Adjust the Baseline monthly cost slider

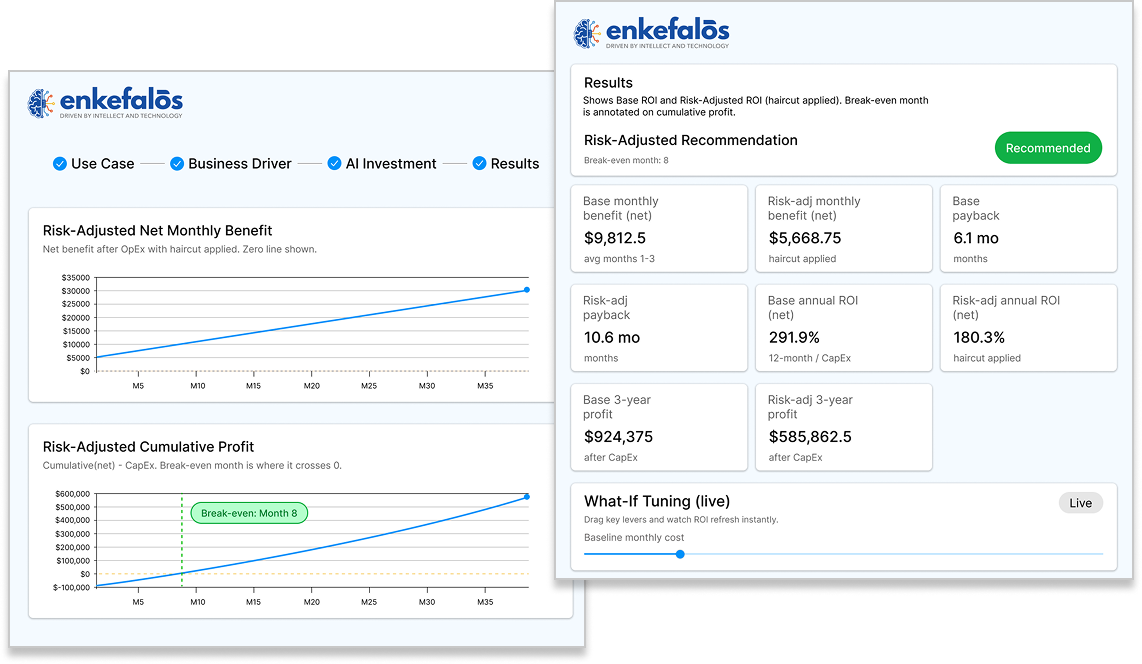point(680,554)
